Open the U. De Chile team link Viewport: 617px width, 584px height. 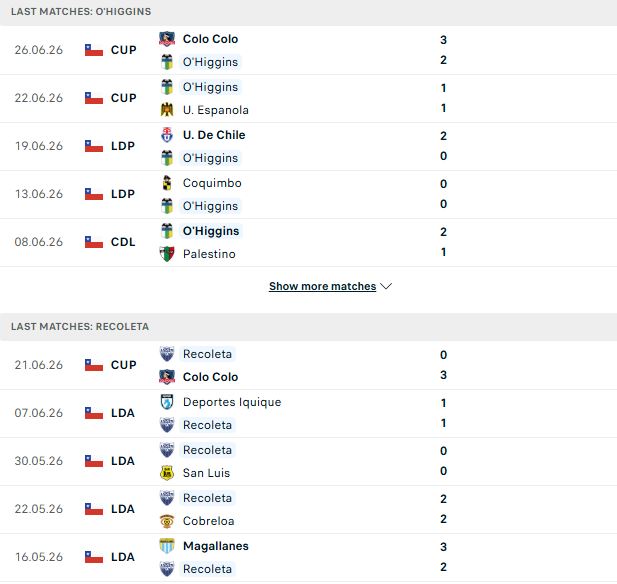point(214,135)
